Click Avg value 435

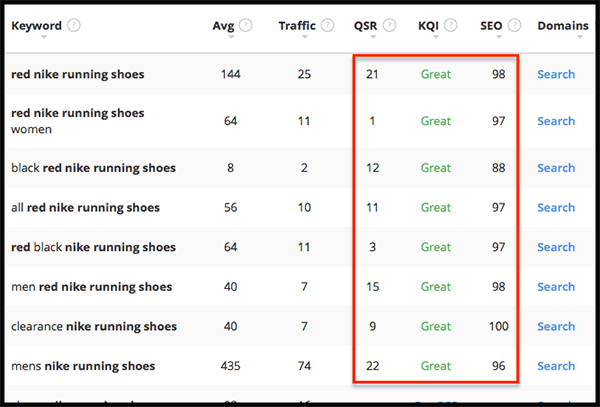(230, 366)
